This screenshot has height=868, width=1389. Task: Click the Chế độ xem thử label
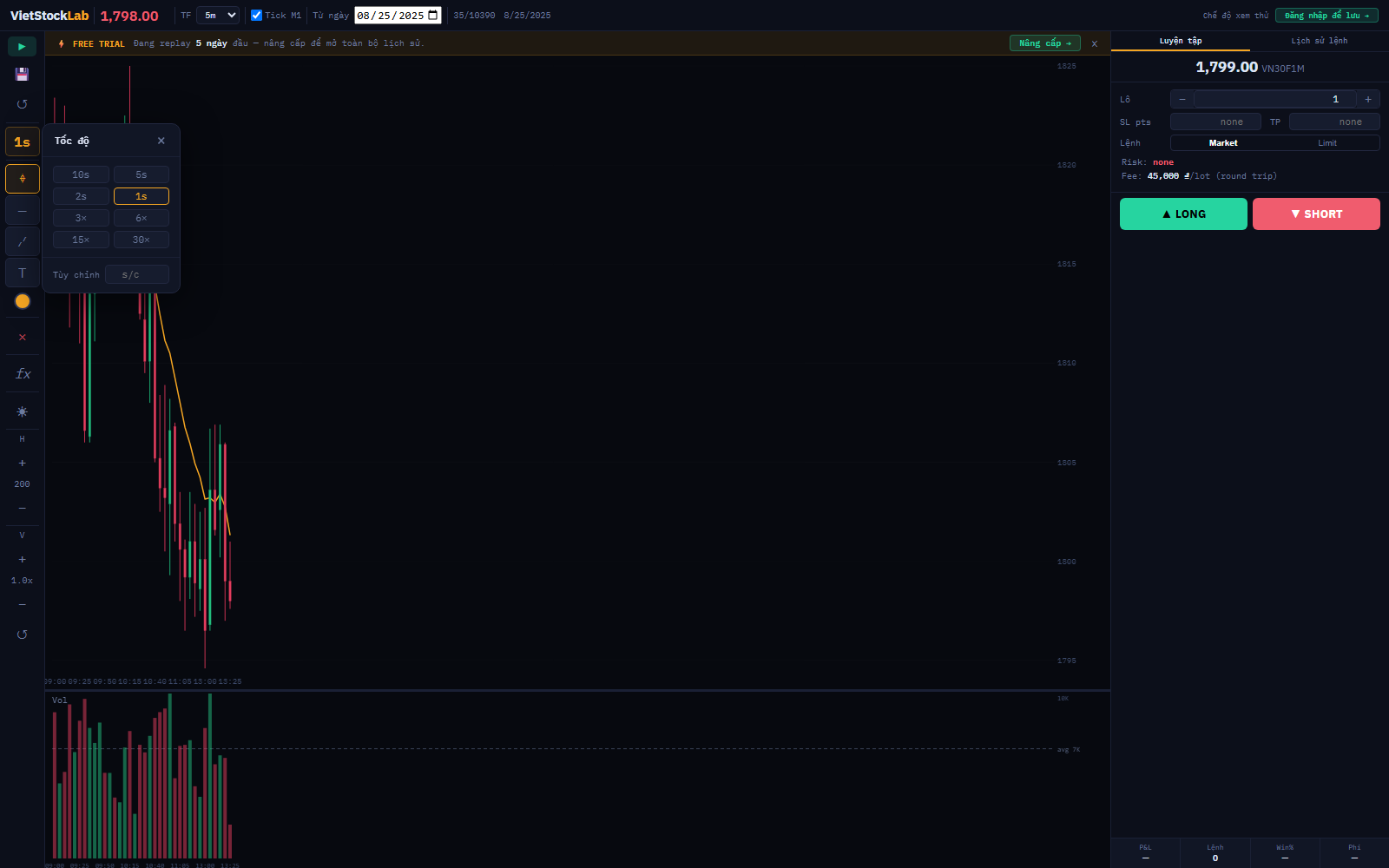coord(1235,16)
